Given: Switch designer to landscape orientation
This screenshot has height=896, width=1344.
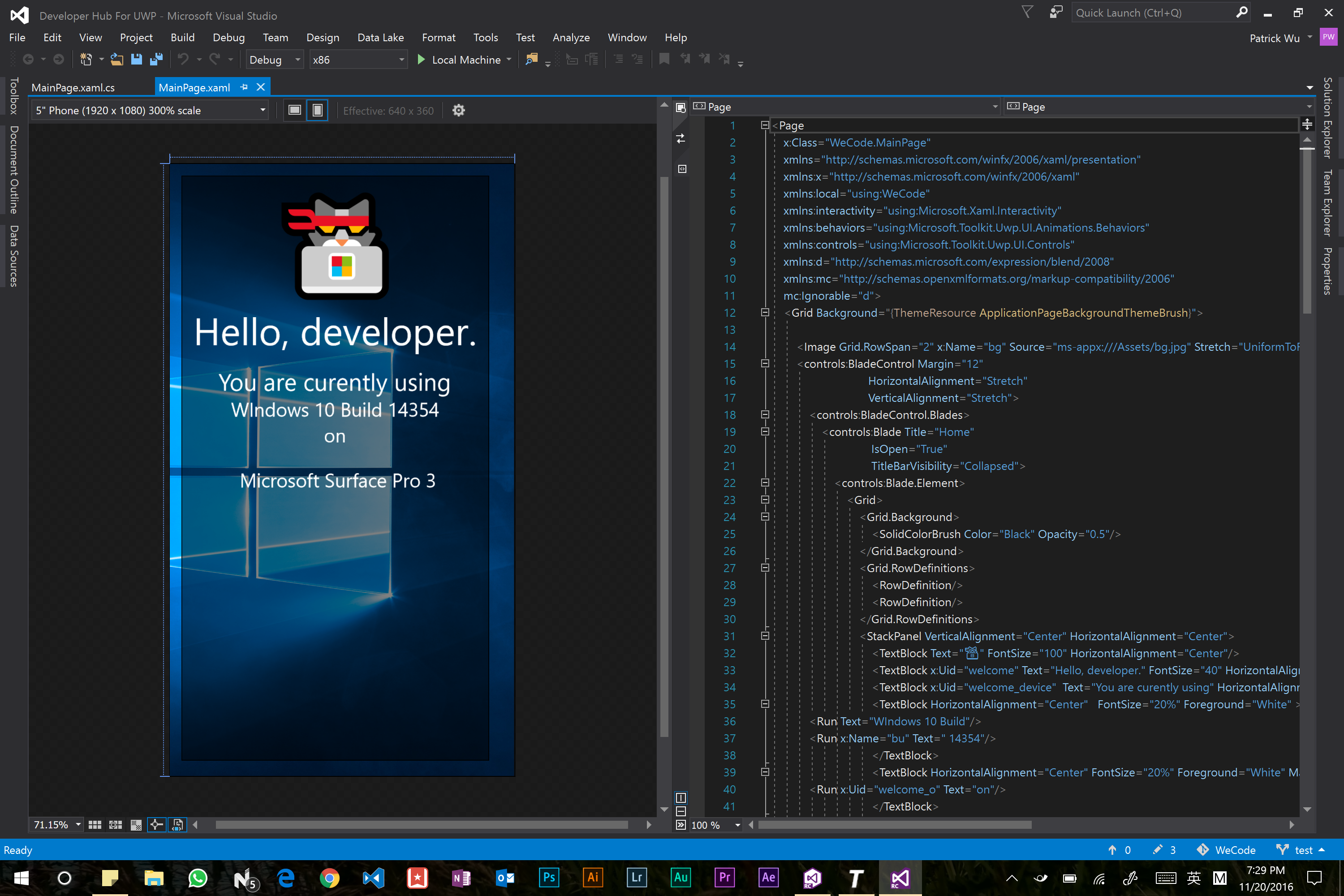Looking at the screenshot, I should click(295, 110).
